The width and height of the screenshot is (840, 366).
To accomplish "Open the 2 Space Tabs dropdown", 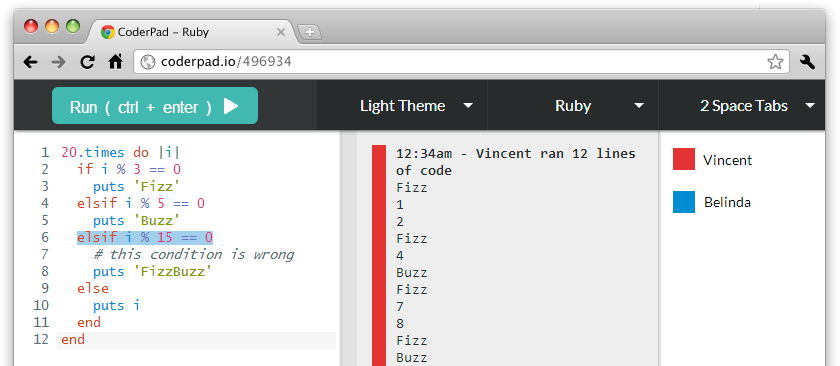I will point(744,106).
